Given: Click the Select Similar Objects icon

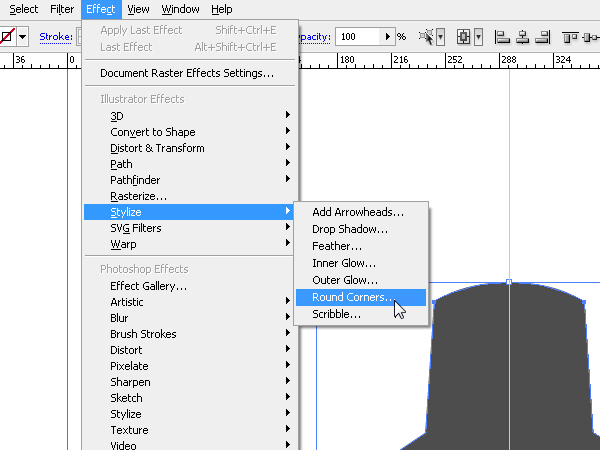Looking at the screenshot, I should pyautogui.click(x=429, y=37).
